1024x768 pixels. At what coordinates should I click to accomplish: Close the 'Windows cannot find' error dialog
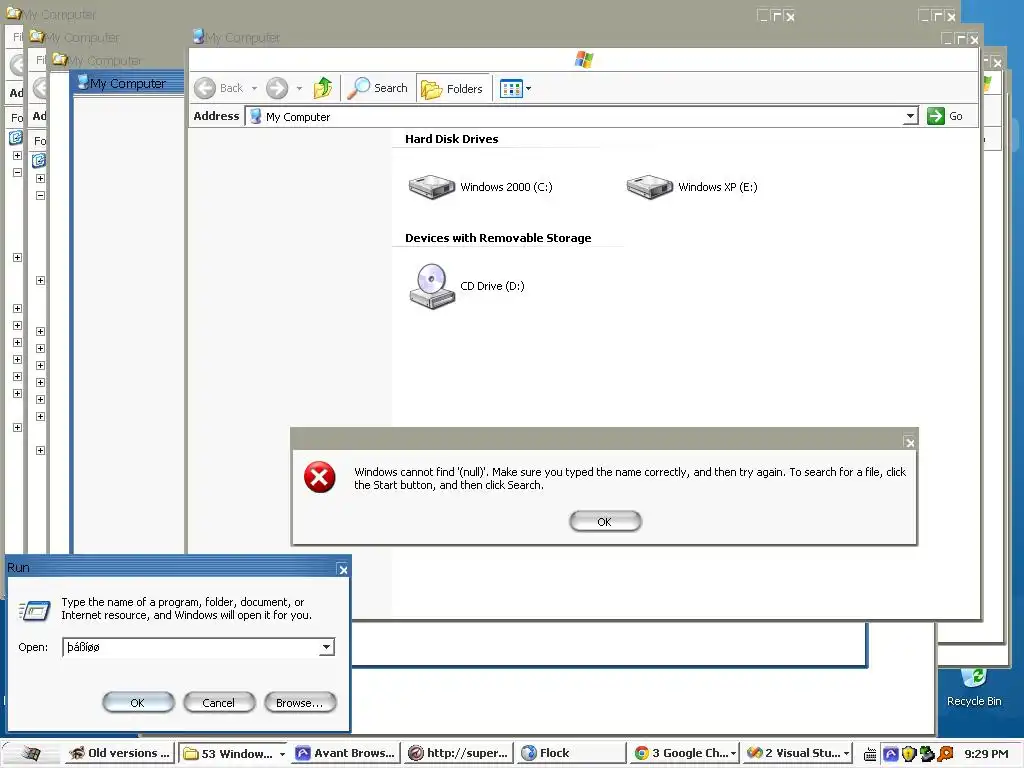click(x=910, y=442)
